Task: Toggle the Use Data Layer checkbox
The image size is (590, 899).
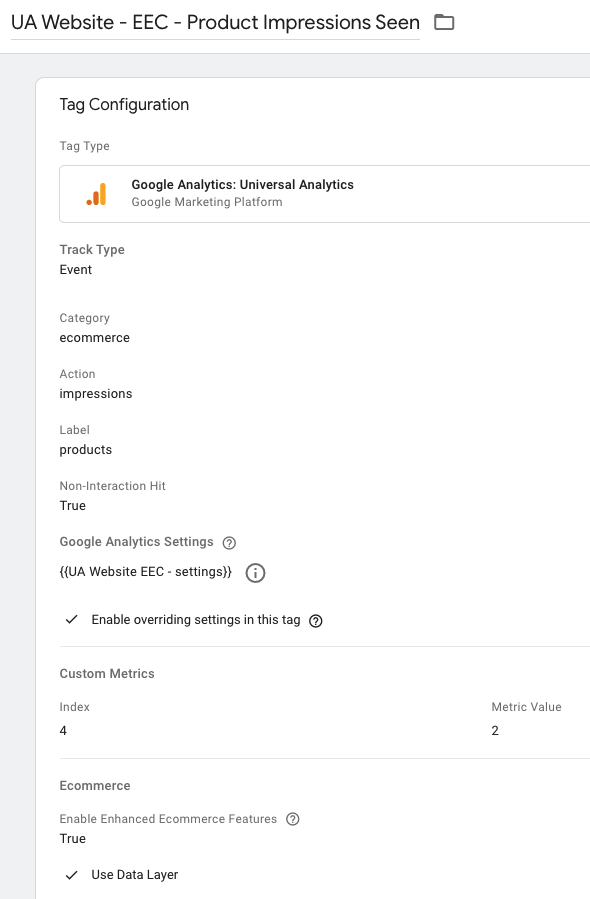Action: [72, 875]
